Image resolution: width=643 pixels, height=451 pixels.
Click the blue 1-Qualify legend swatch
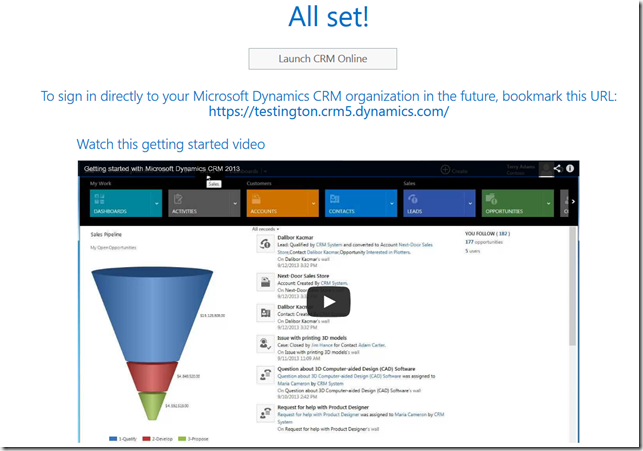[113, 439]
